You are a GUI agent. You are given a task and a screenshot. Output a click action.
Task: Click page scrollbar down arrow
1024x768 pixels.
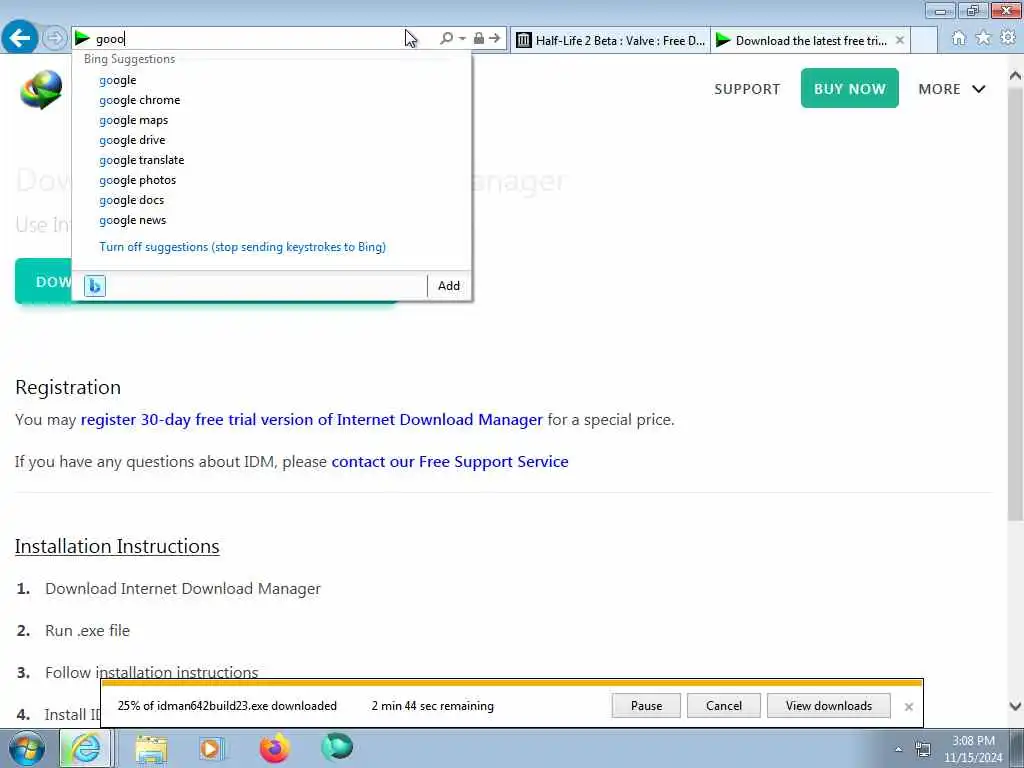click(x=1015, y=706)
